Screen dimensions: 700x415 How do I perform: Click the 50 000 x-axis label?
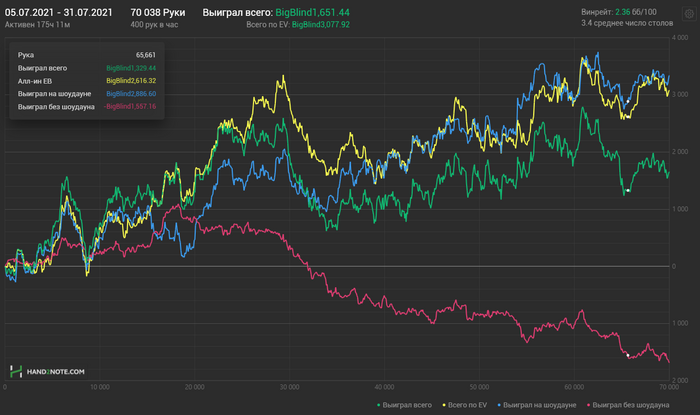tap(479, 387)
